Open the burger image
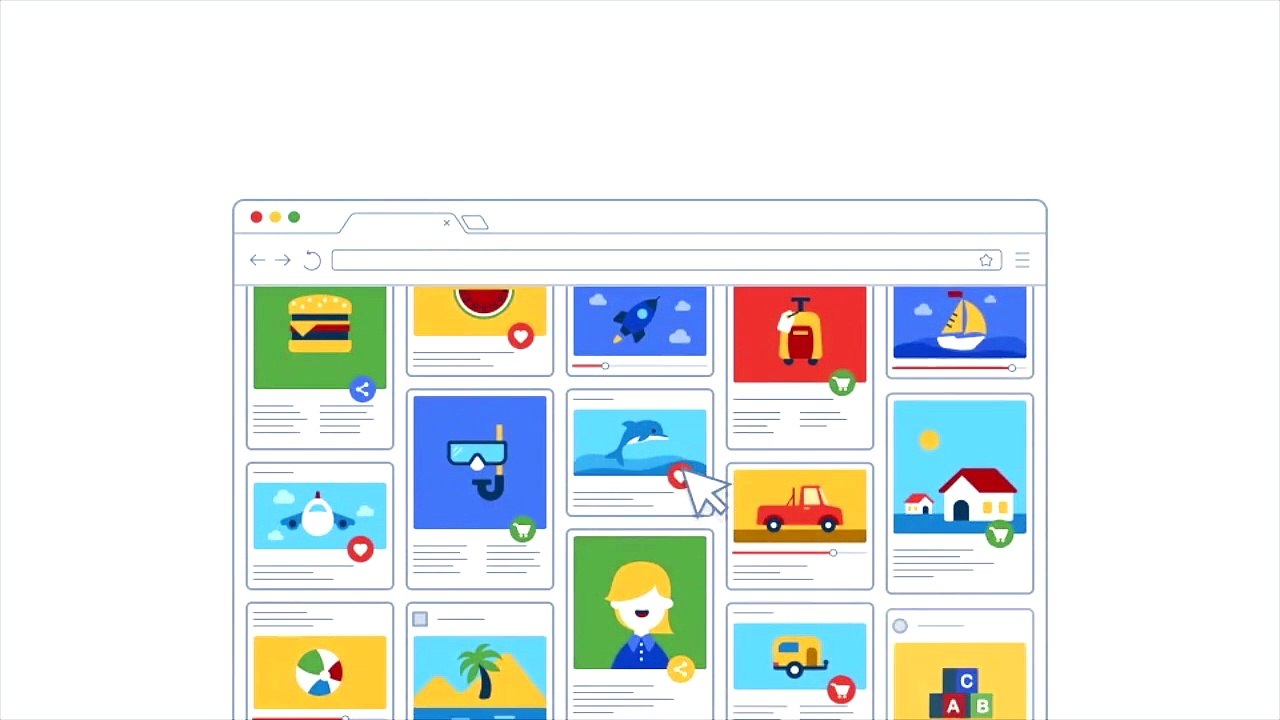The height and width of the screenshot is (720, 1280). (320, 337)
